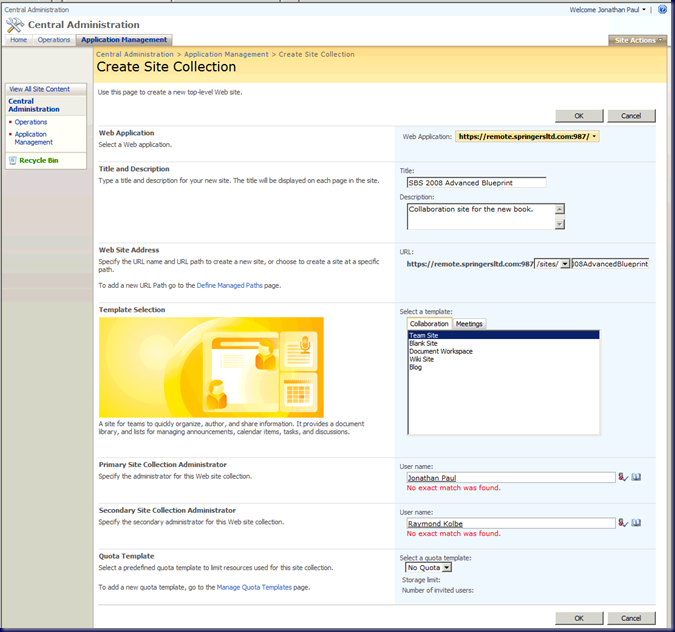The image size is (675, 632).
Task: Click Description box scroll up arrow
Action: point(560,209)
